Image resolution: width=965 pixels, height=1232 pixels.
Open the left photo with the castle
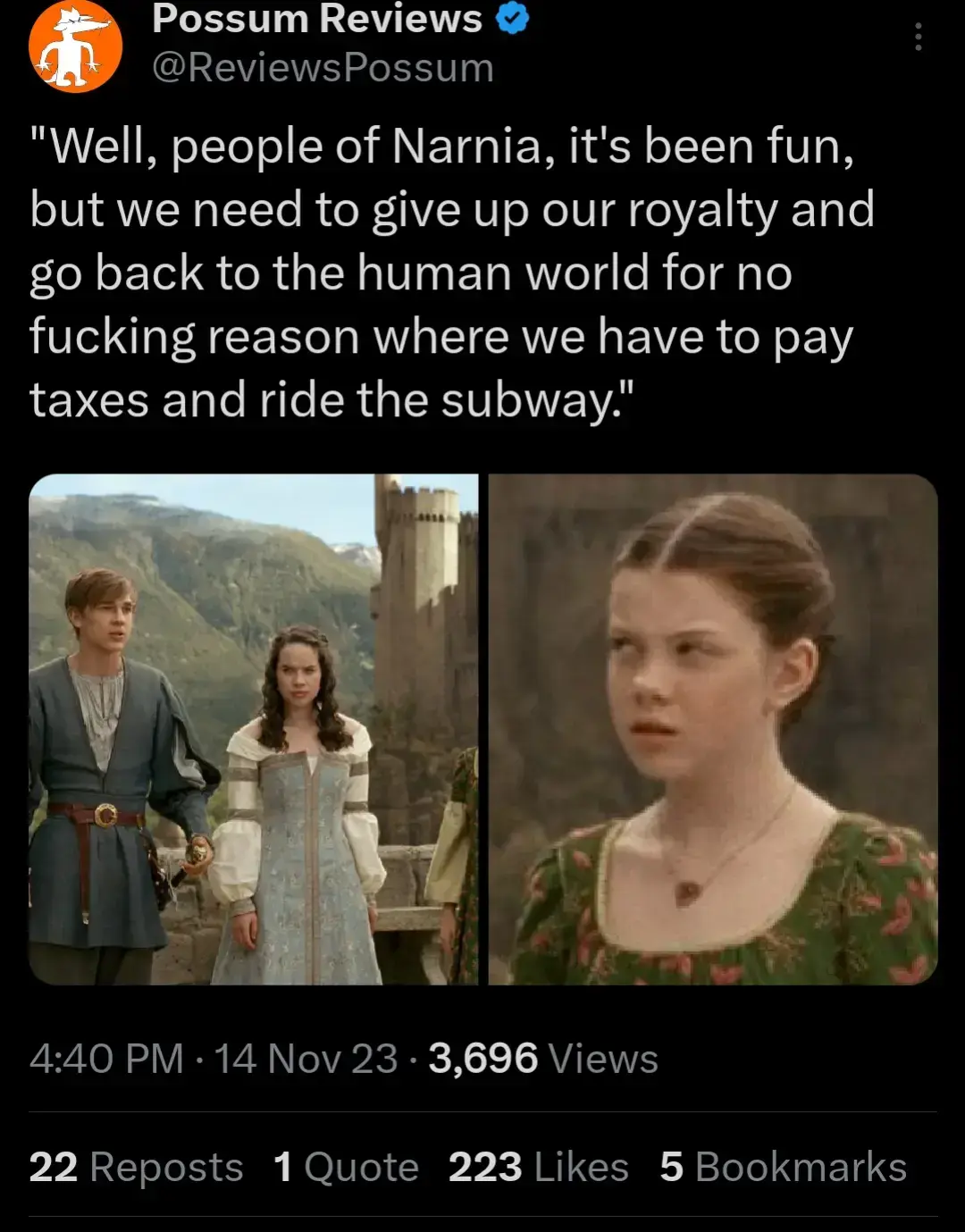(x=254, y=729)
